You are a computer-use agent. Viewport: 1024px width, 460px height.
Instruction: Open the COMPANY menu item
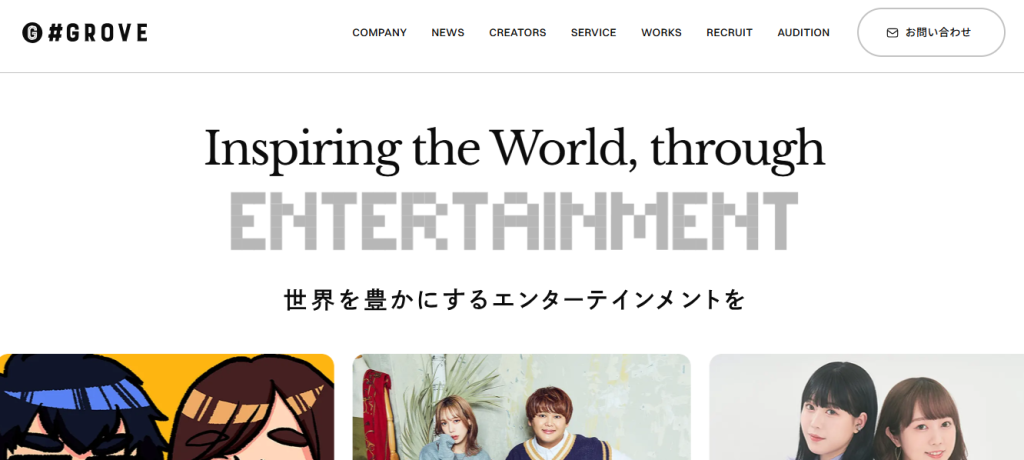[379, 33]
